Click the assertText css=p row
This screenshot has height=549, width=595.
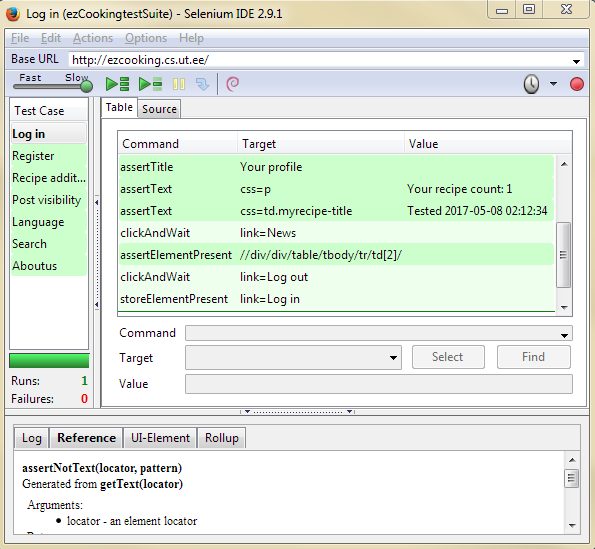[x=336, y=189]
